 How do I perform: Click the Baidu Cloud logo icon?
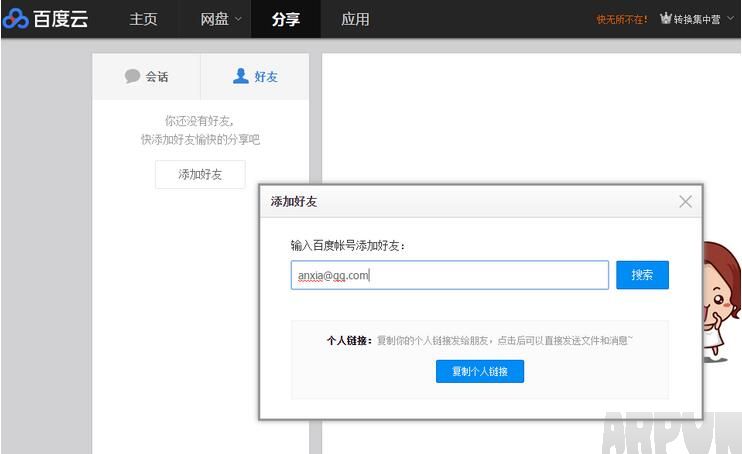tap(16, 19)
